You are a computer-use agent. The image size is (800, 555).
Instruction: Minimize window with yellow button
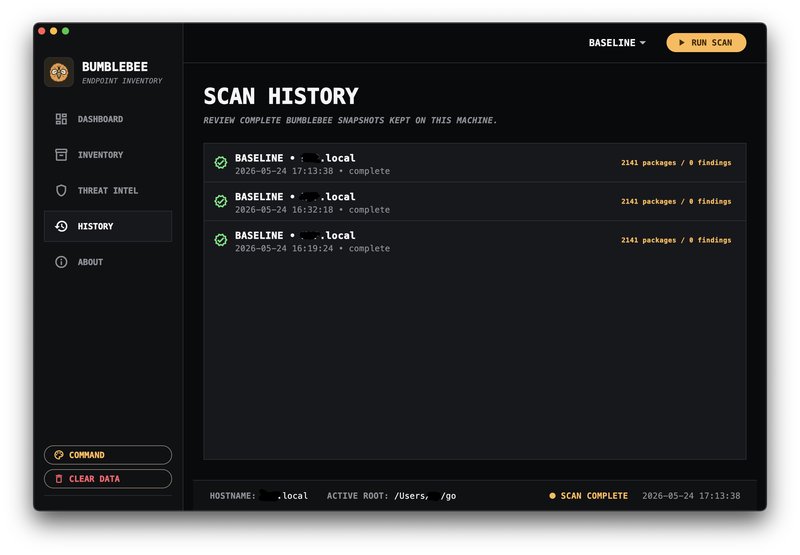point(54,31)
